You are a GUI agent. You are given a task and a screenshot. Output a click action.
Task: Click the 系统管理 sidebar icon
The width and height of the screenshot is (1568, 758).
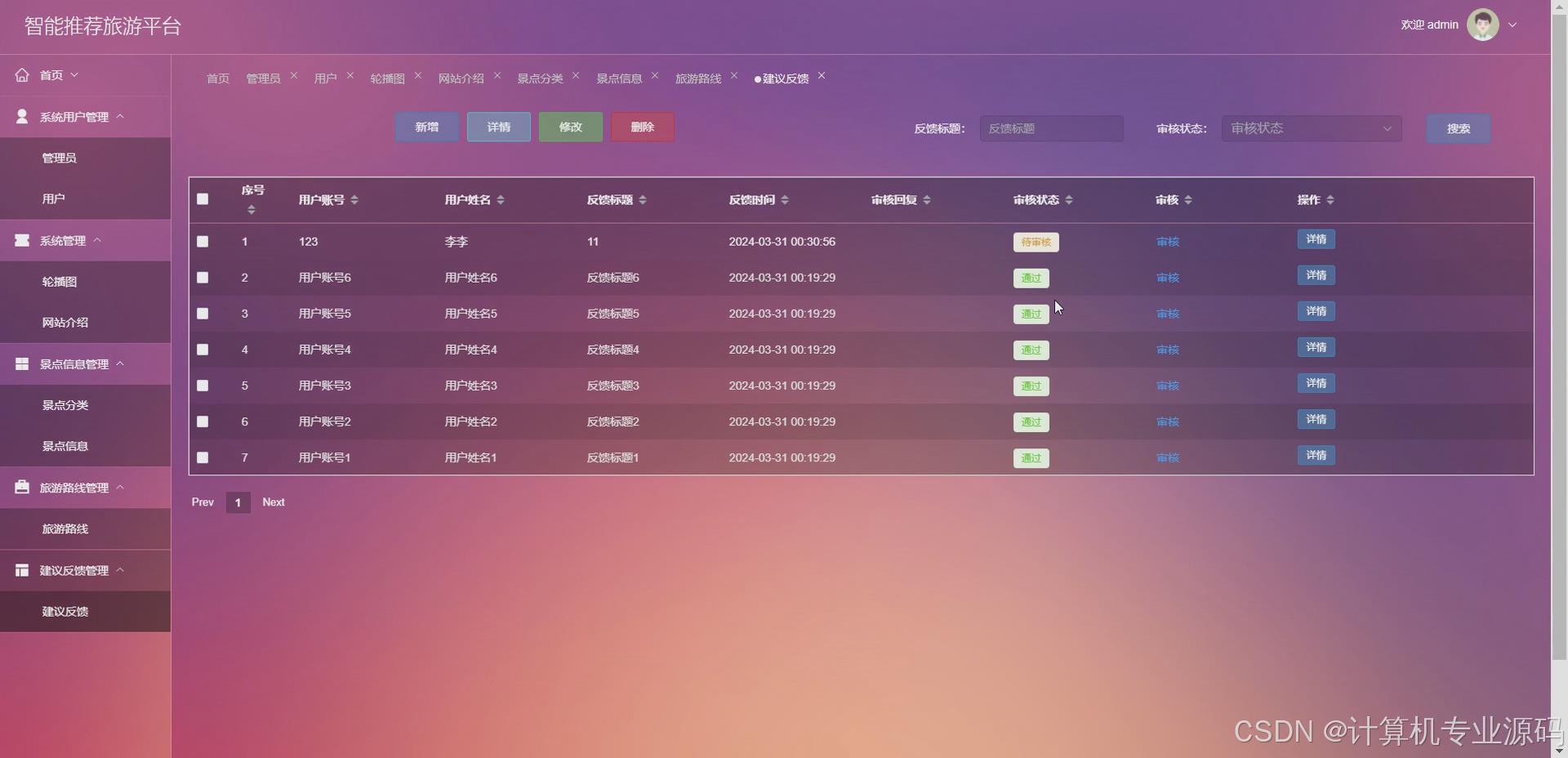21,240
